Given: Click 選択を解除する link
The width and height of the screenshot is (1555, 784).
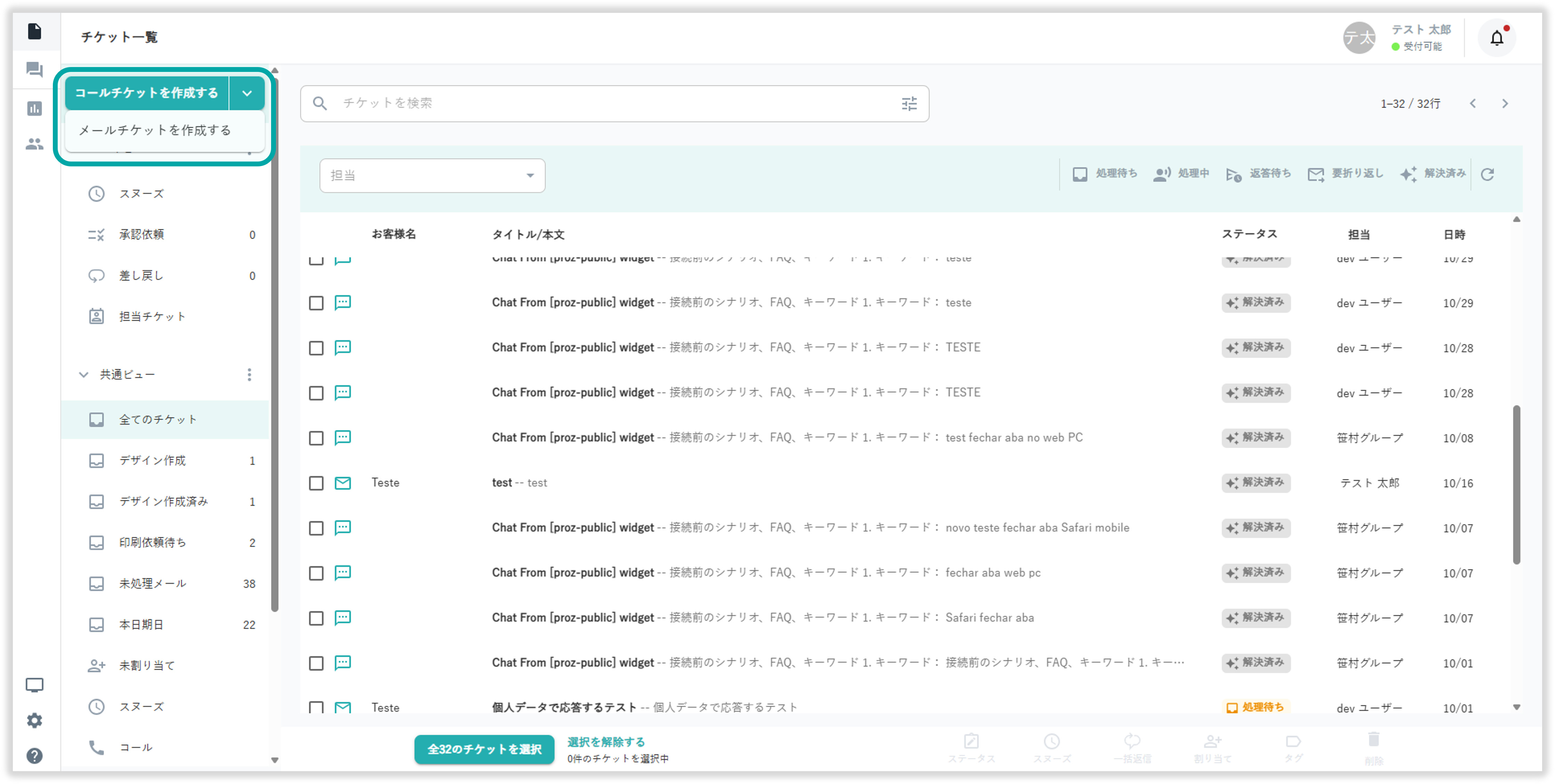Looking at the screenshot, I should pyautogui.click(x=605, y=742).
